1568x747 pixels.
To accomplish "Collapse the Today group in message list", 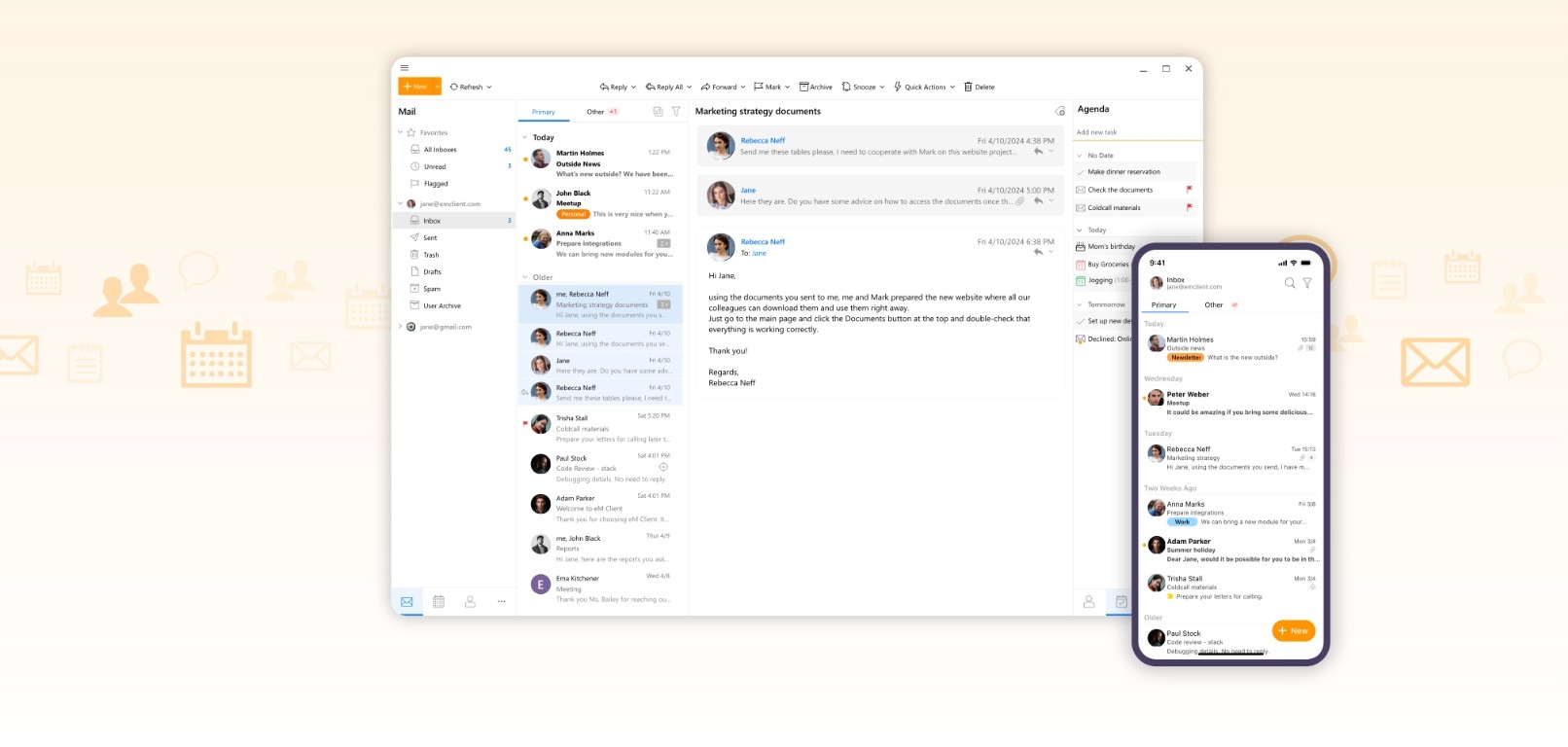I will 525,137.
